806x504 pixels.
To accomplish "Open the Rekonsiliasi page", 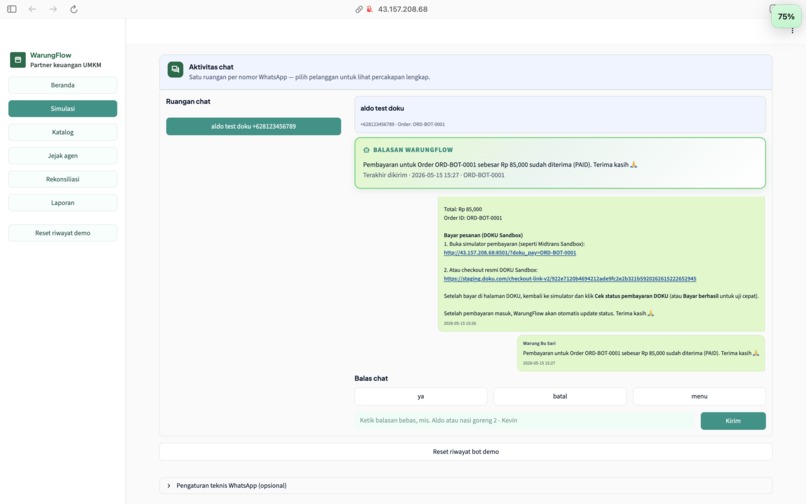I will [x=63, y=179].
